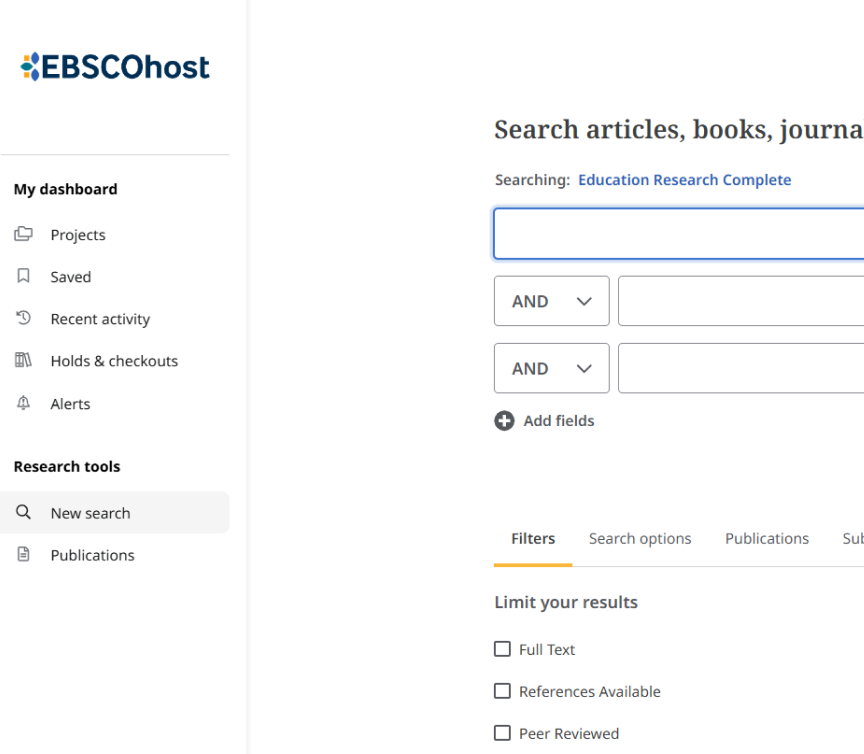864x754 pixels.
Task: Click the Alerts bell icon
Action: (x=23, y=403)
